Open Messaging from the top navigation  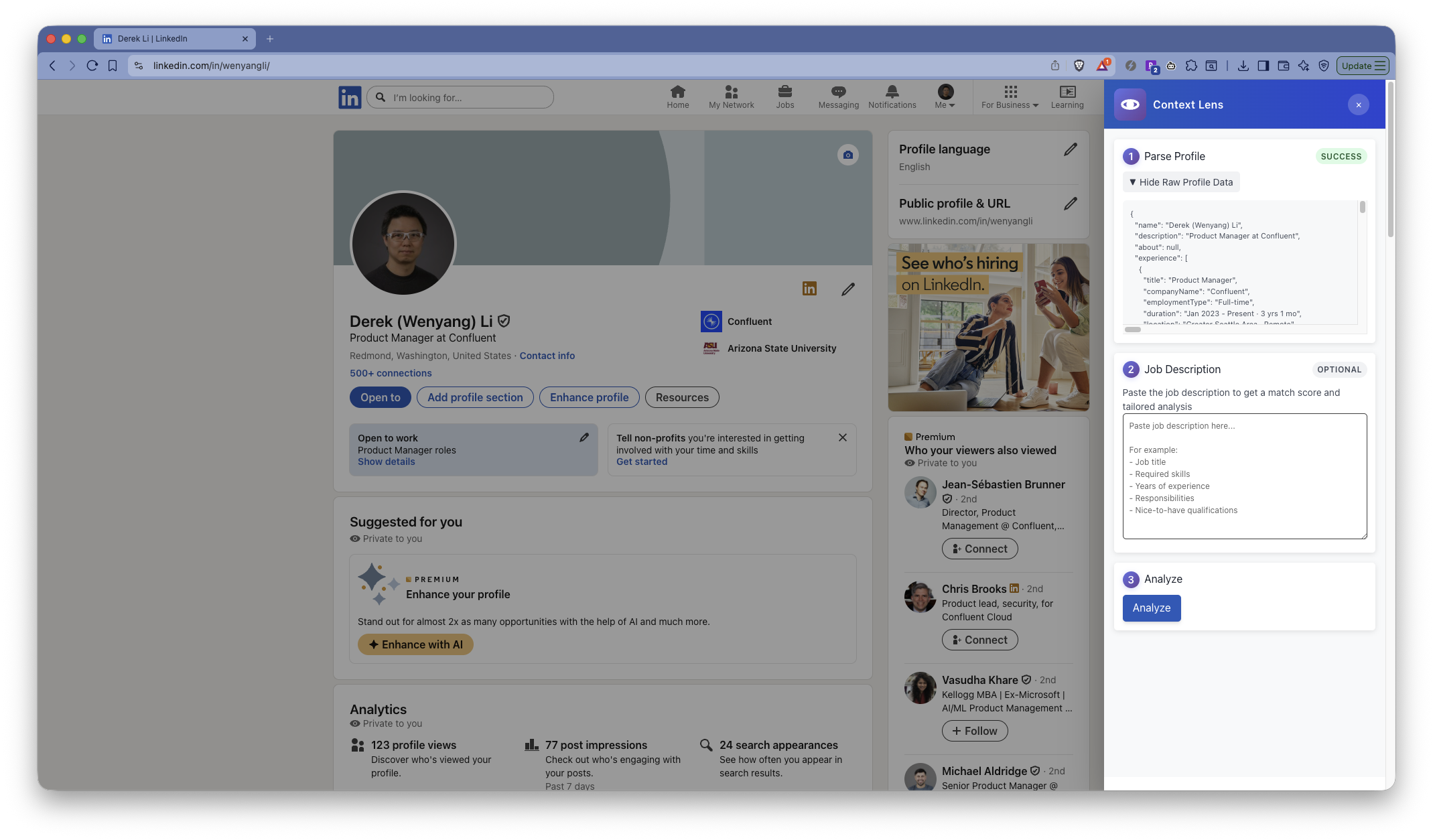[837, 96]
